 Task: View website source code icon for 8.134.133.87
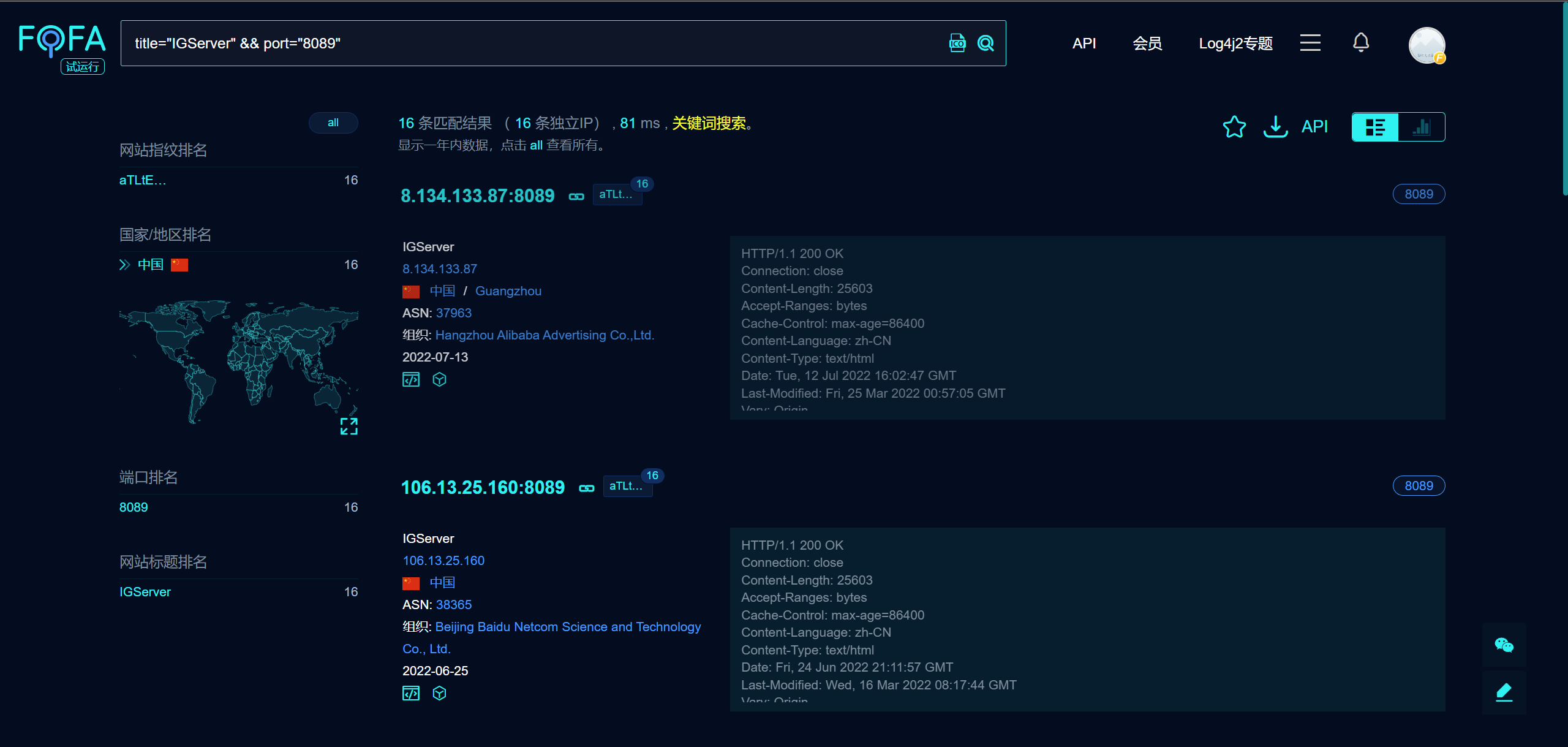[411, 379]
